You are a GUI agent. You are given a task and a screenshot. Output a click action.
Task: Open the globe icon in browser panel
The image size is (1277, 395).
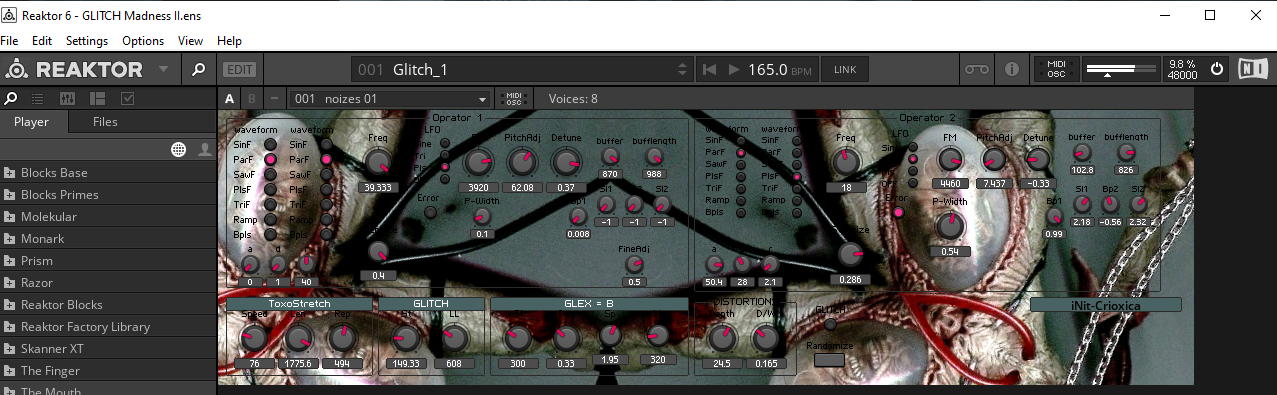(x=179, y=149)
